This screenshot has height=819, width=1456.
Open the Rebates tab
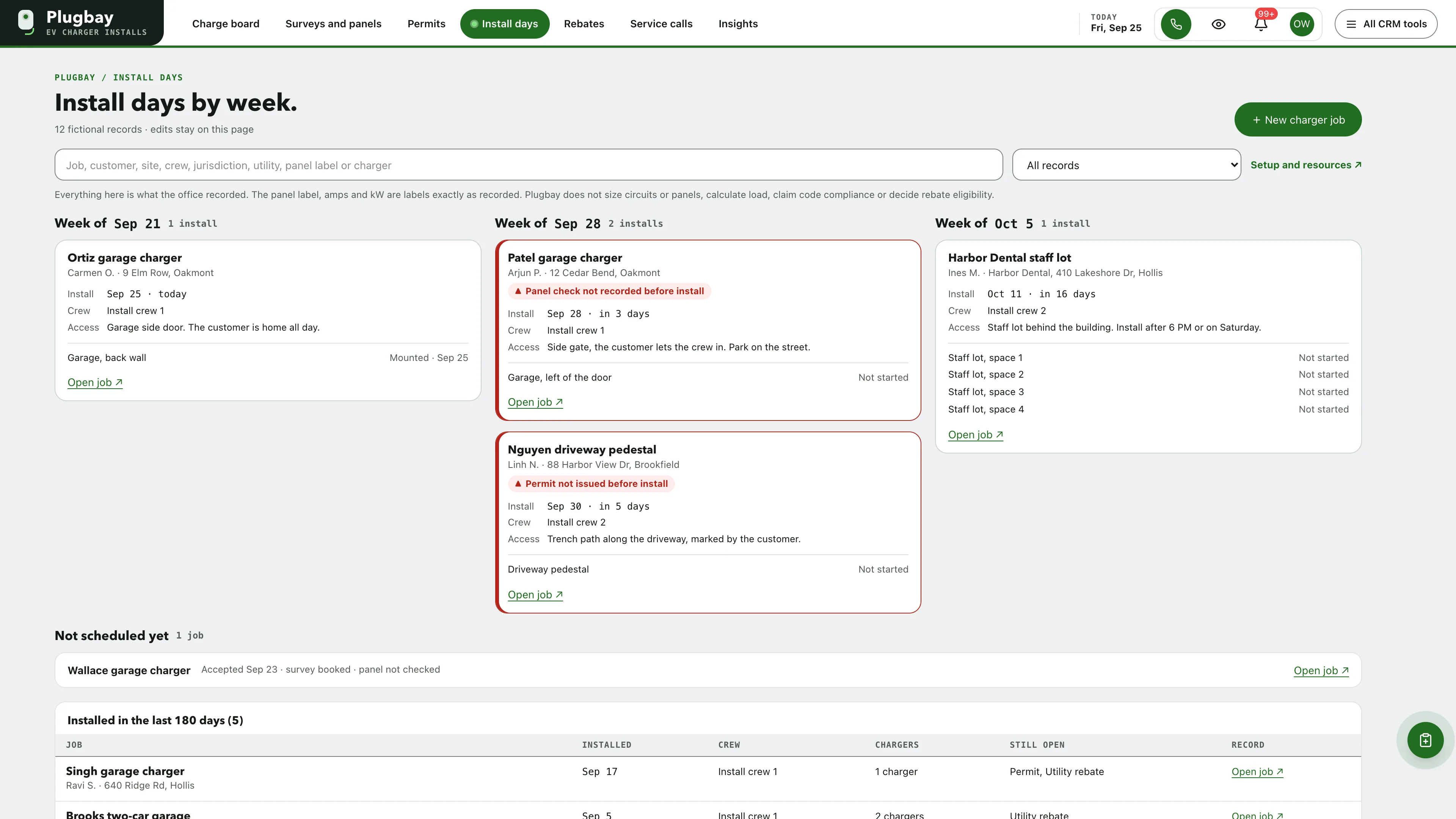[x=584, y=24]
